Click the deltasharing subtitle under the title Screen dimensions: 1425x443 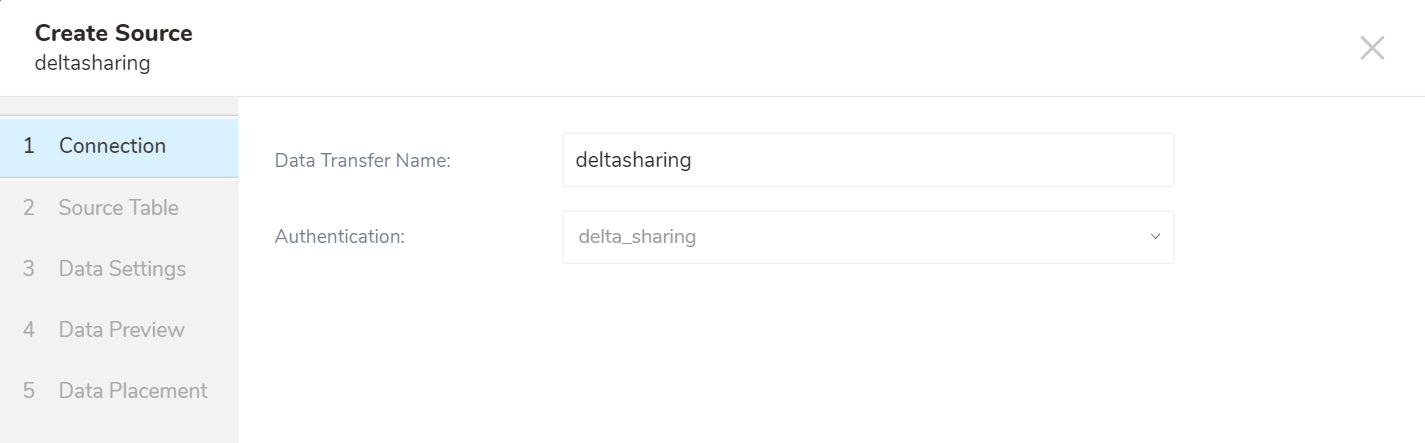[92, 64]
